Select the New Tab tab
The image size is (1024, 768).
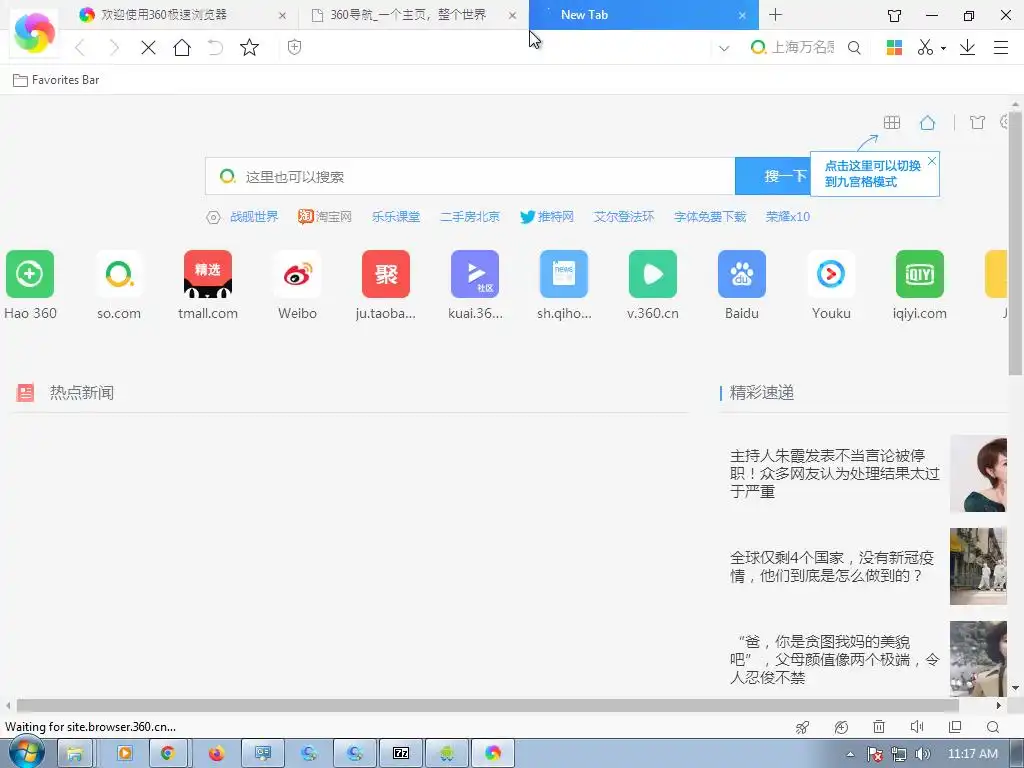[x=643, y=14]
